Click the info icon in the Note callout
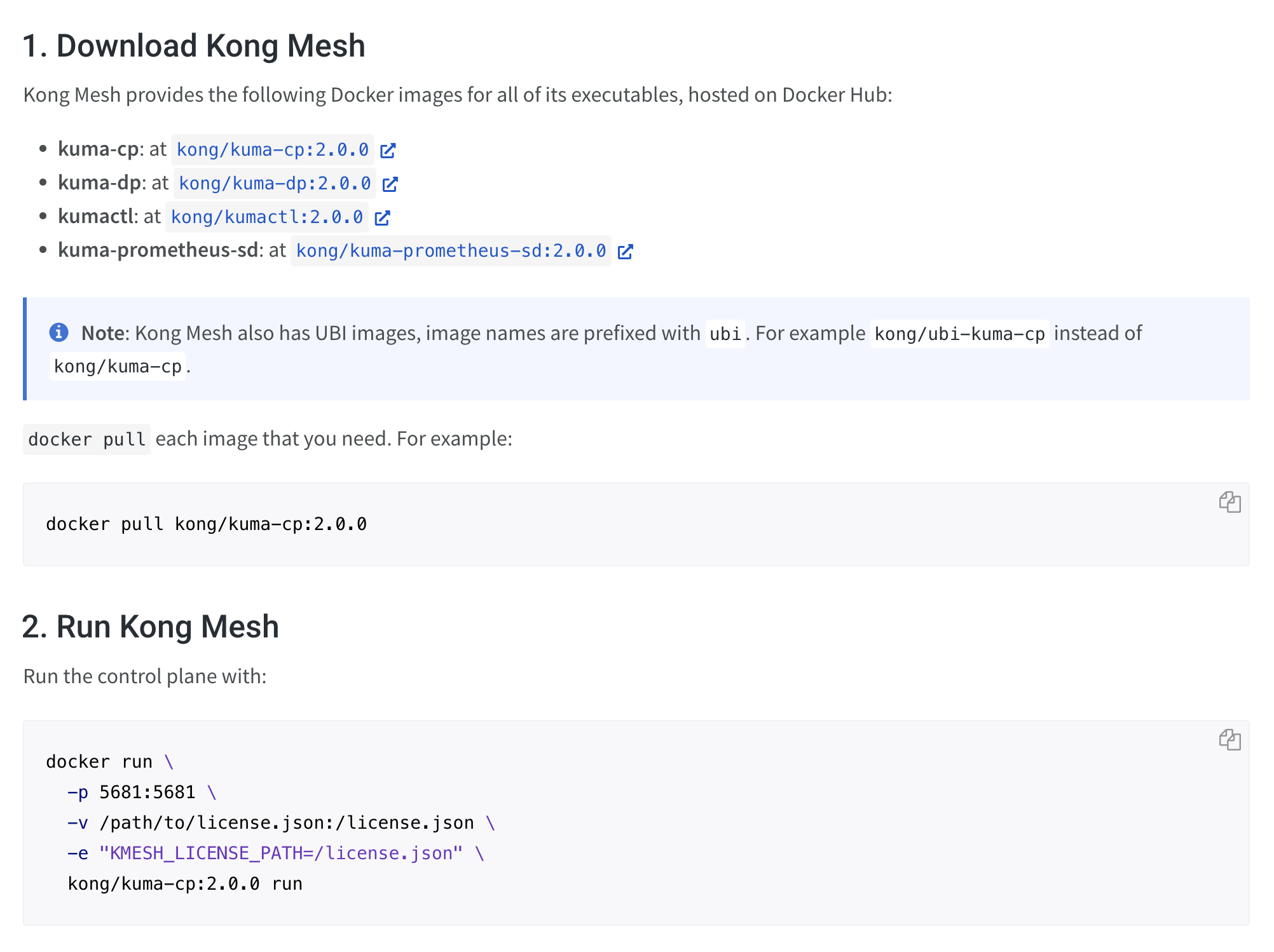This screenshot has width=1274, height=952. [x=59, y=332]
